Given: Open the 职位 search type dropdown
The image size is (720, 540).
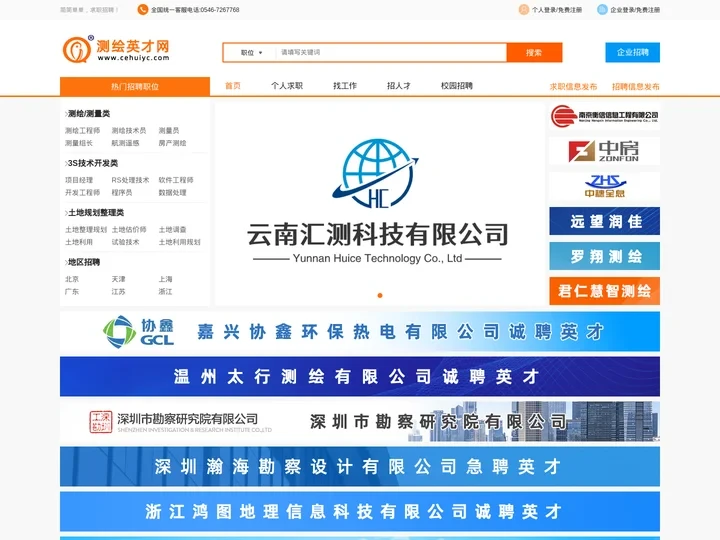Looking at the screenshot, I should 251,53.
